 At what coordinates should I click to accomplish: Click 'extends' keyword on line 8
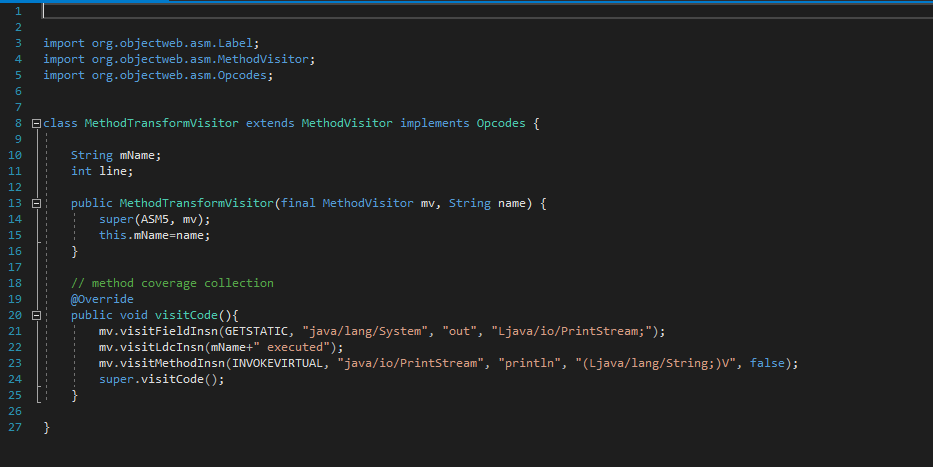pos(270,123)
